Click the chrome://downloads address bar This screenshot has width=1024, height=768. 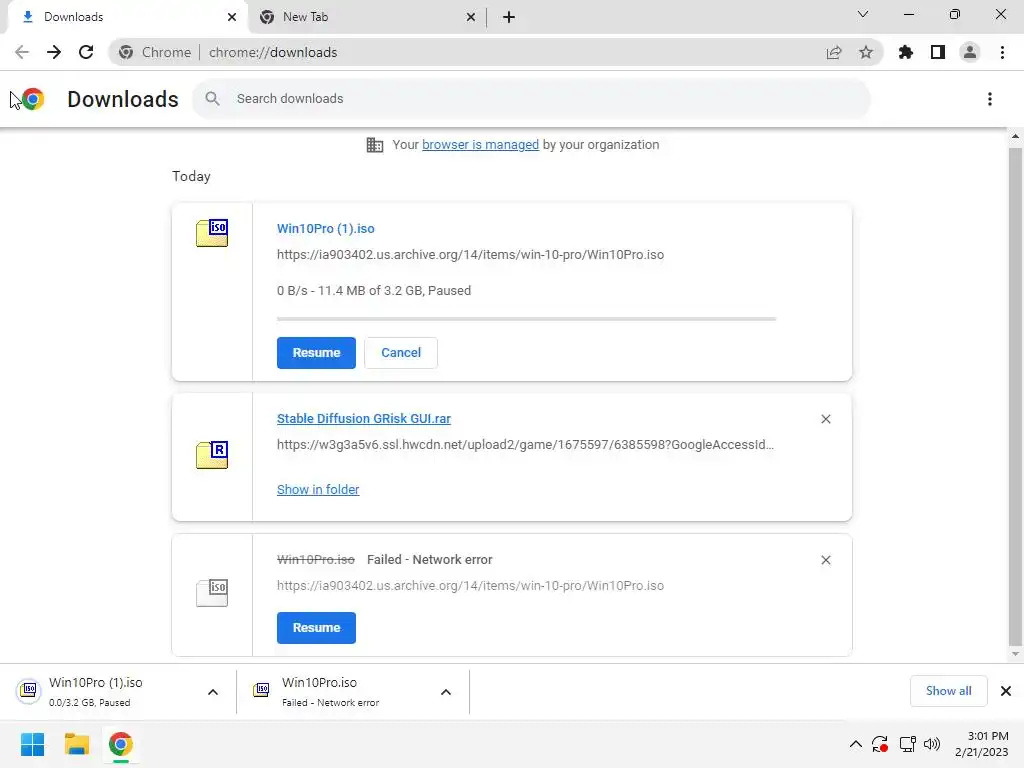pos(496,52)
